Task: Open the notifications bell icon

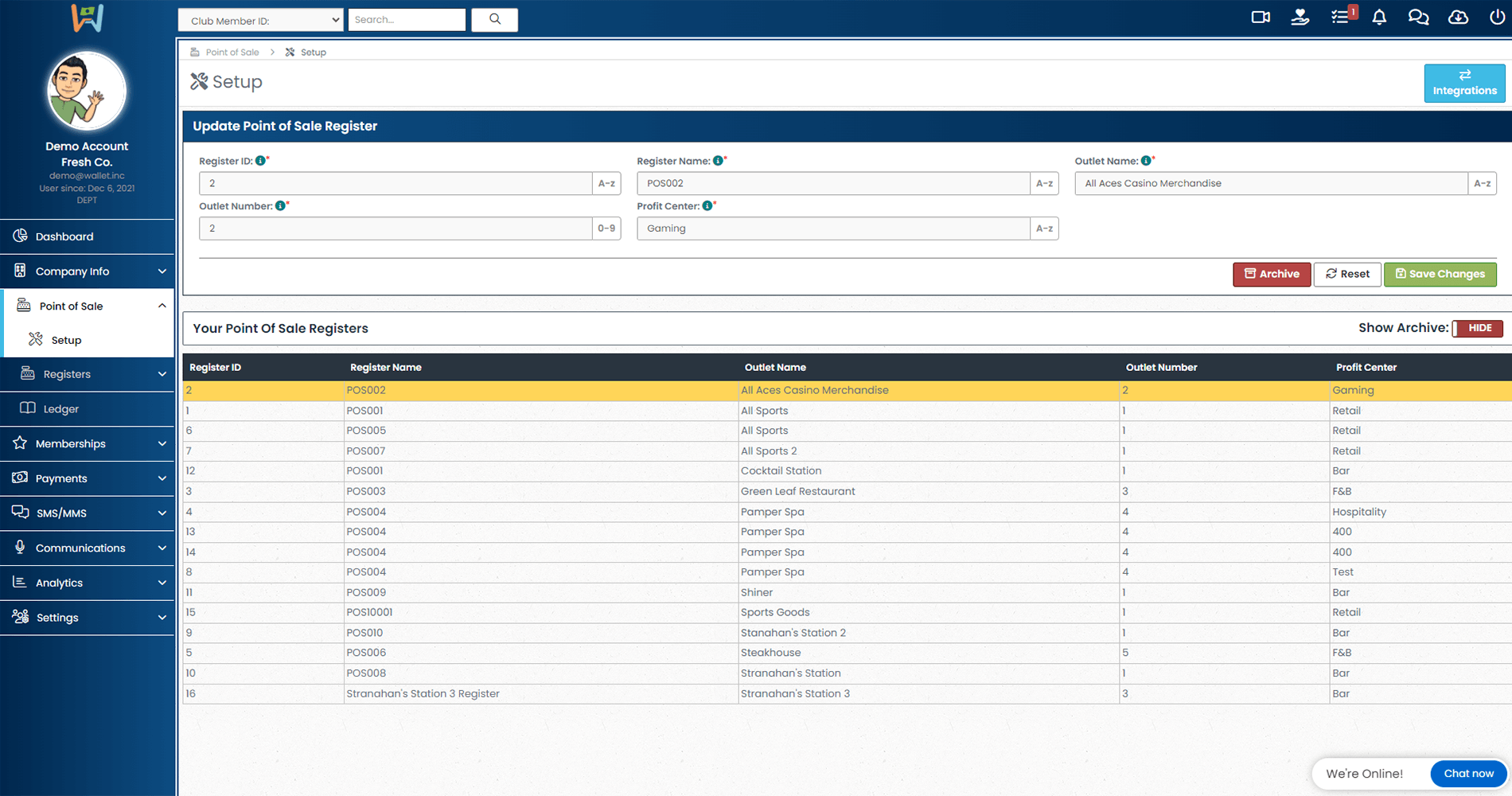Action: pos(1379,18)
